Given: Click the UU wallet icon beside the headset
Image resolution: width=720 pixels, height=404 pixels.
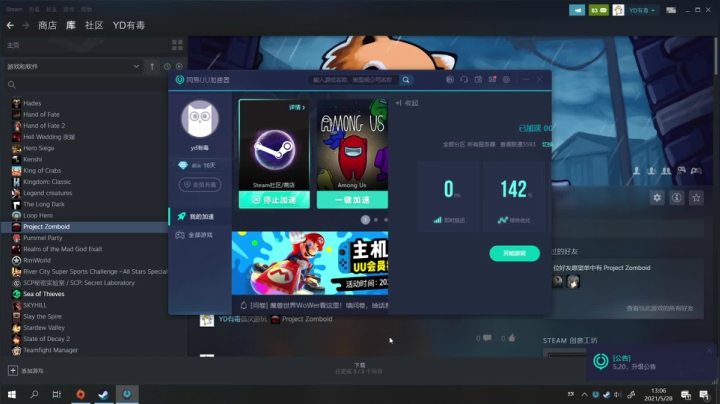Looking at the screenshot, I should coord(478,79).
